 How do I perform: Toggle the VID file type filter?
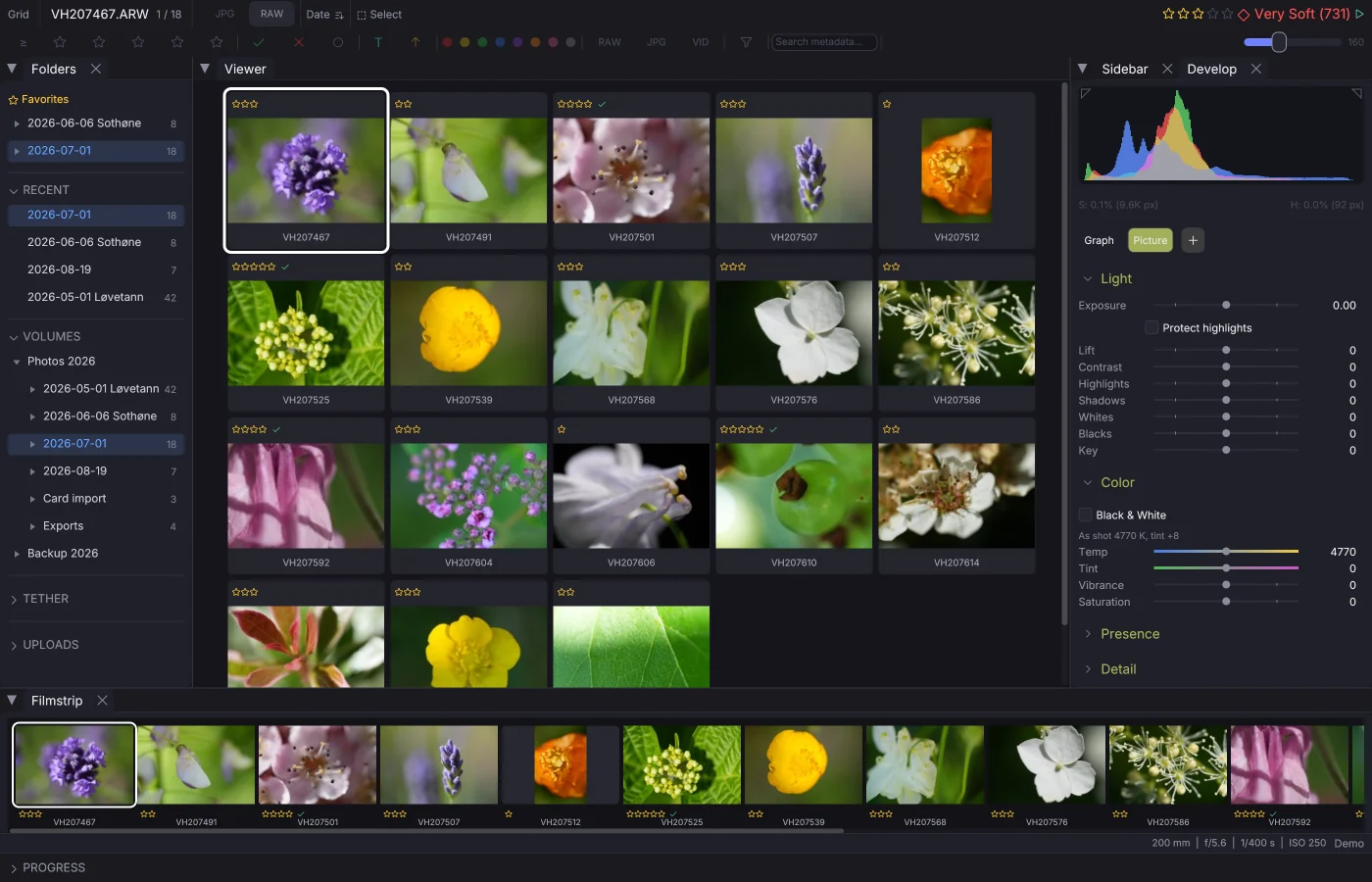[x=700, y=42]
